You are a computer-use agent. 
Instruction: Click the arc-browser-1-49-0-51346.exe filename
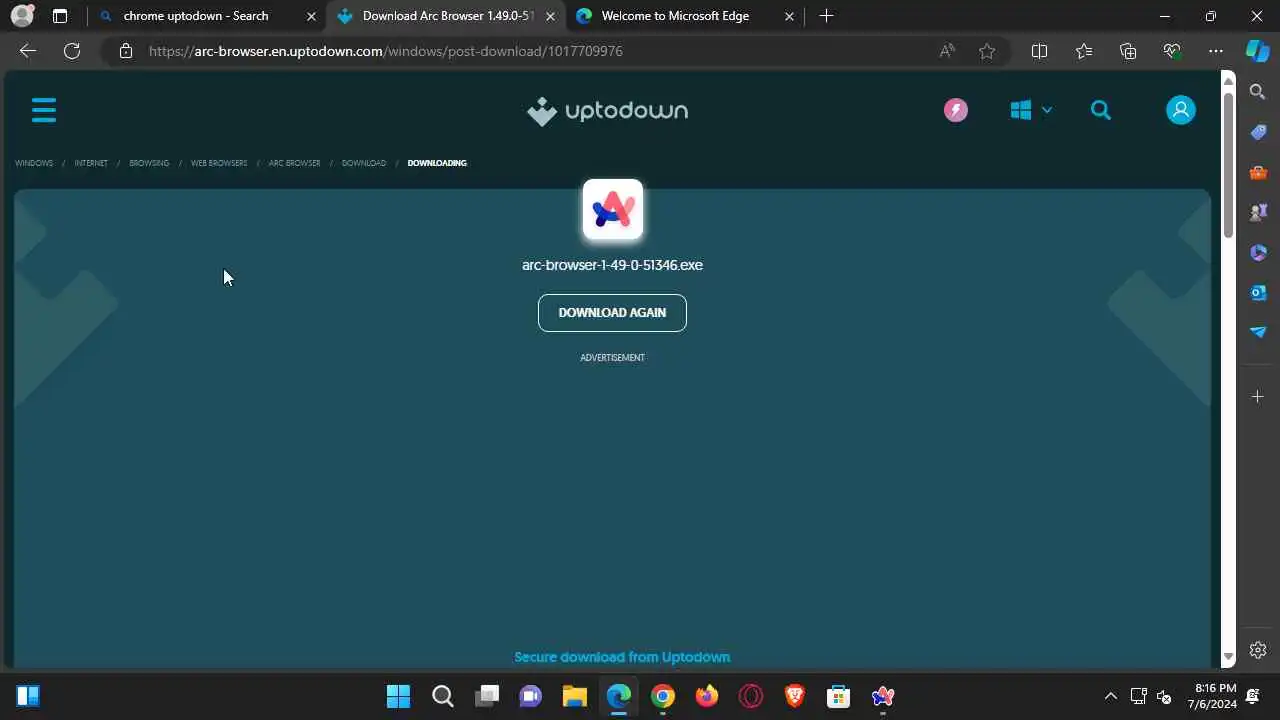tap(612, 265)
